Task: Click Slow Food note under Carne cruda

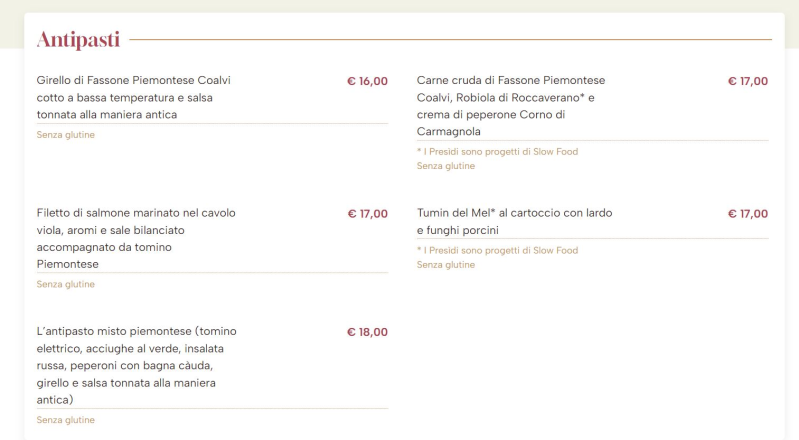Action: pyautogui.click(x=497, y=151)
